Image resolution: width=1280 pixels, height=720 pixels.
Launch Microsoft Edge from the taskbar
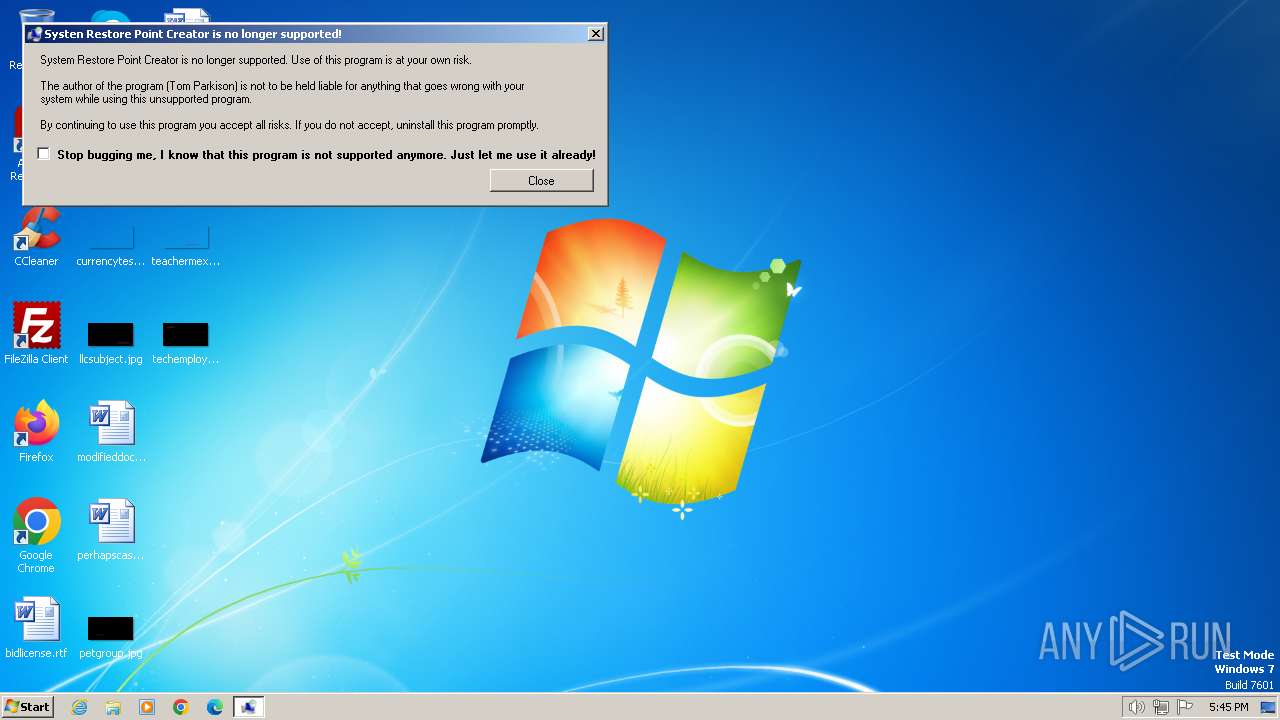(x=215, y=707)
